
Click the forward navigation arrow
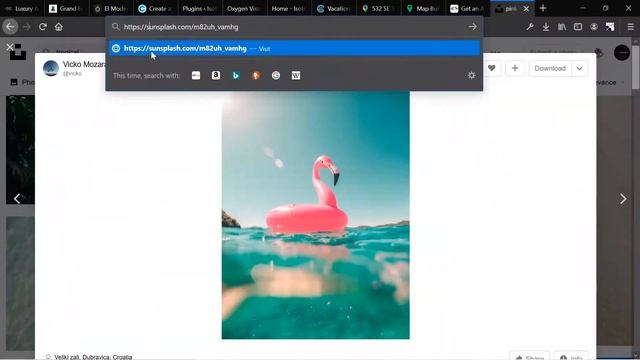(x=27, y=27)
